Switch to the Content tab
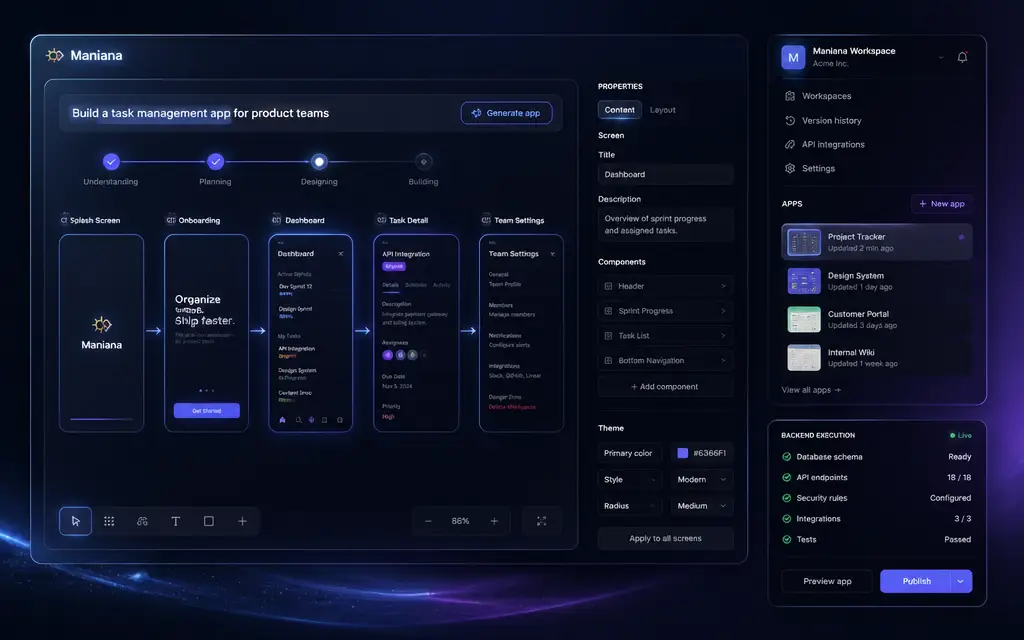 pyautogui.click(x=620, y=110)
